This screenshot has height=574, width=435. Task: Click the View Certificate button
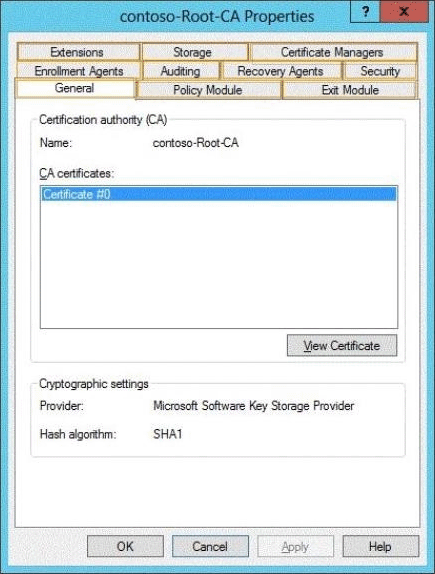pos(342,345)
